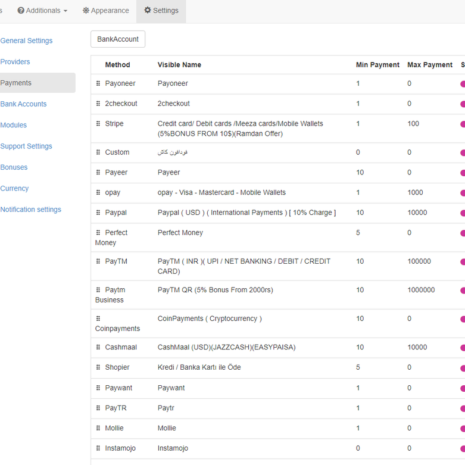Toggle the Perfect Money status switch

(463, 233)
